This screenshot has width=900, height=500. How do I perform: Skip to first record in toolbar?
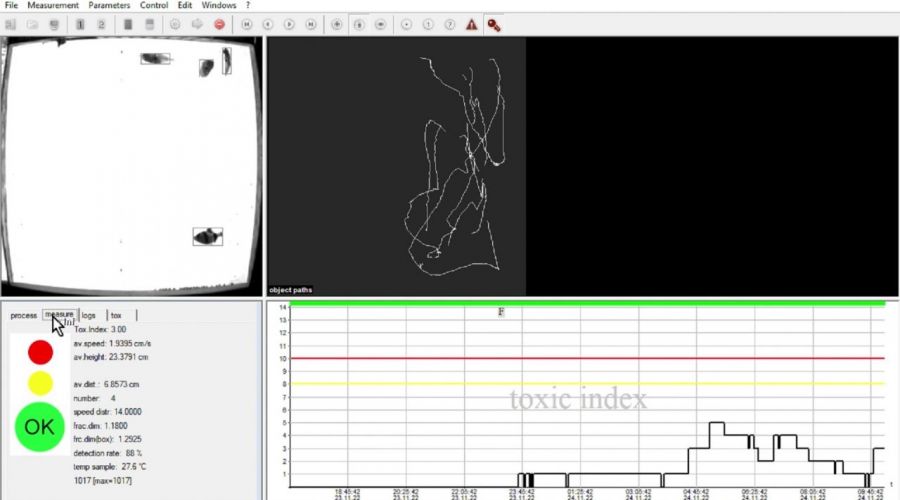246,25
